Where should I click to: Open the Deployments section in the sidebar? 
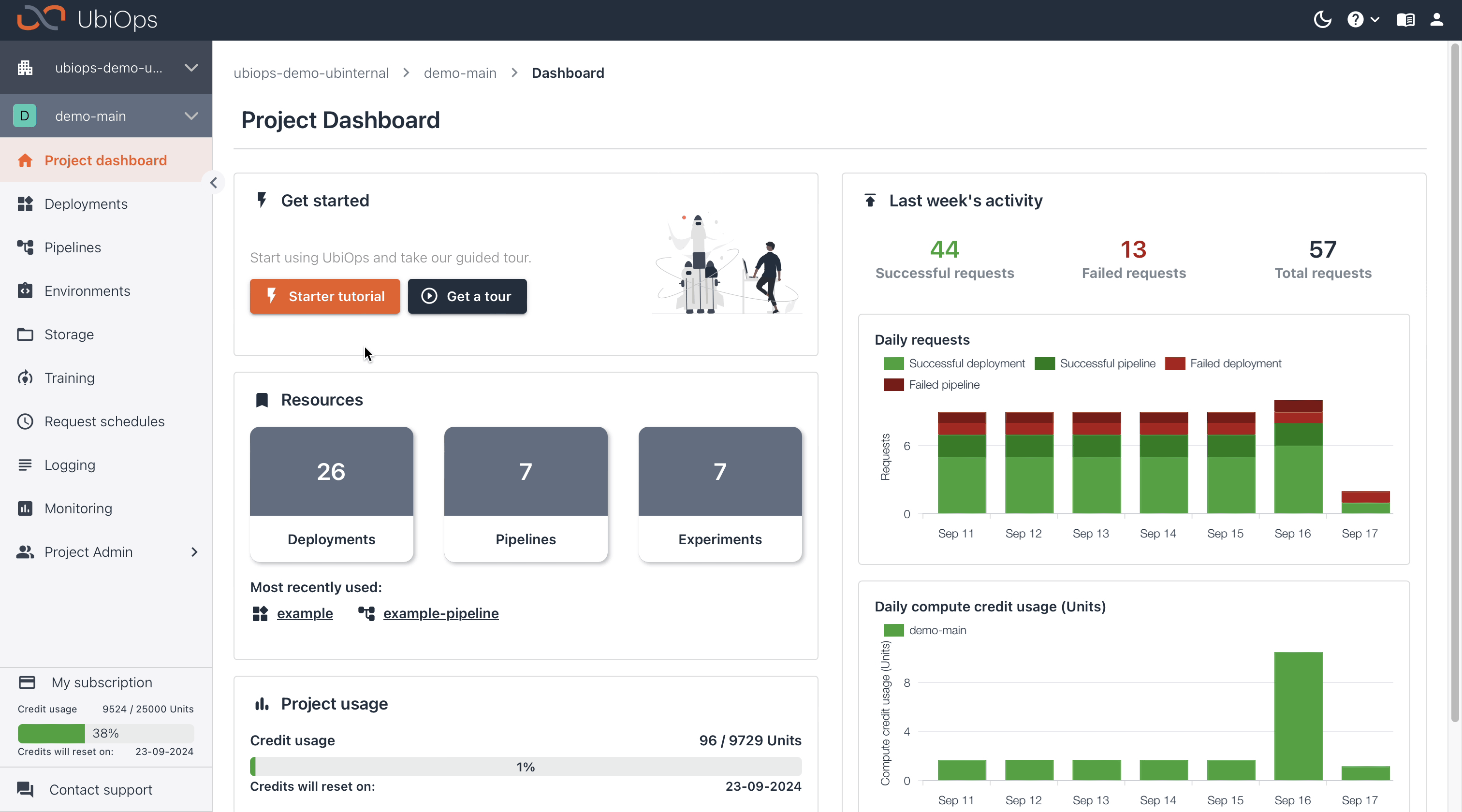pyautogui.click(x=85, y=203)
